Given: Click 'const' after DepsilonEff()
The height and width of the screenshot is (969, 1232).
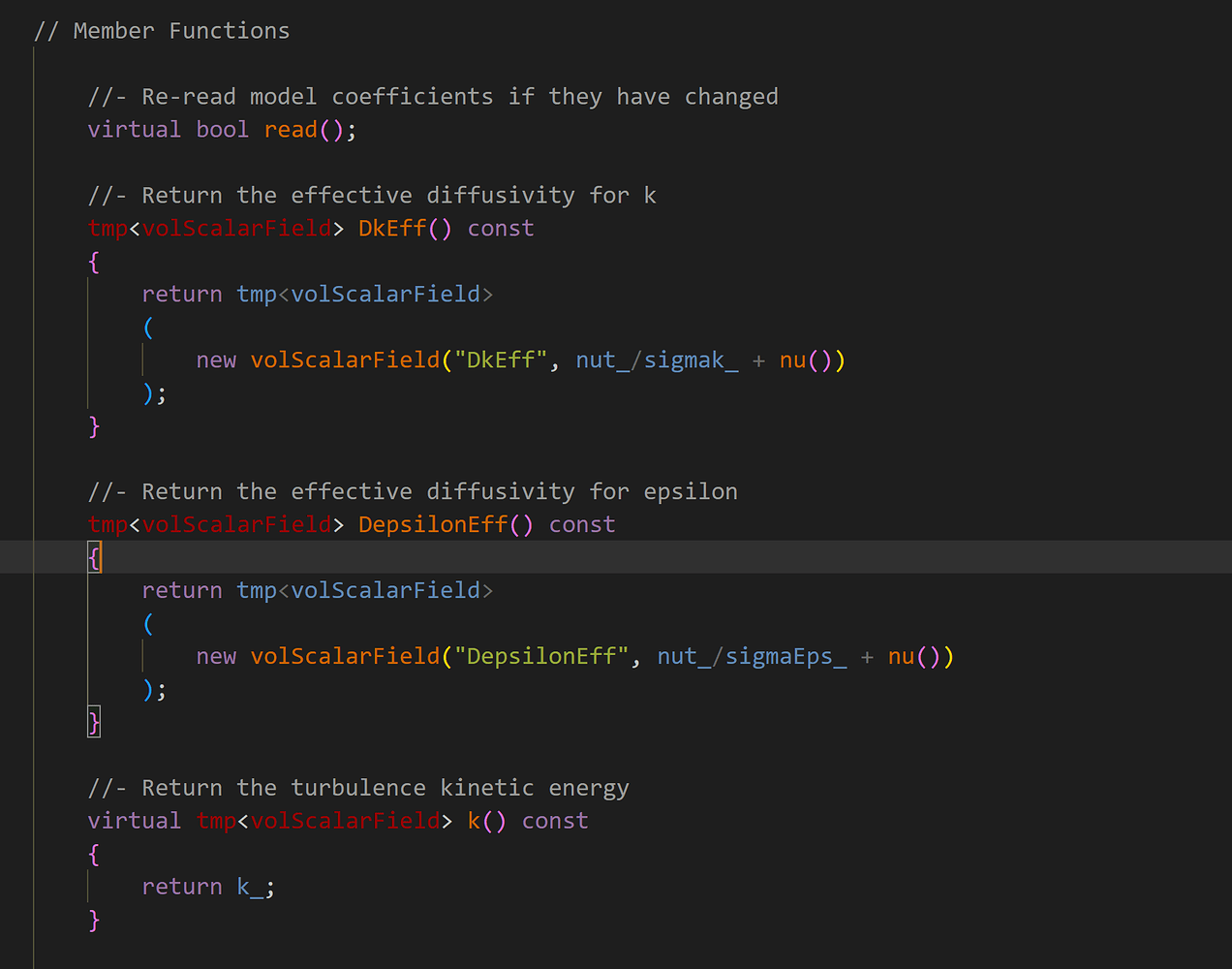Looking at the screenshot, I should (x=582, y=525).
